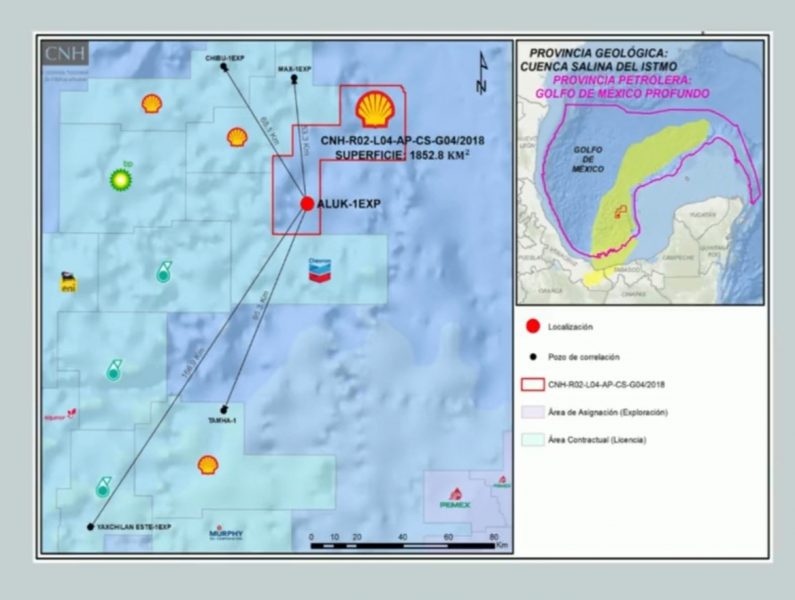
Task: Click the red-outlined legend rectangle swatch
Action: (533, 384)
